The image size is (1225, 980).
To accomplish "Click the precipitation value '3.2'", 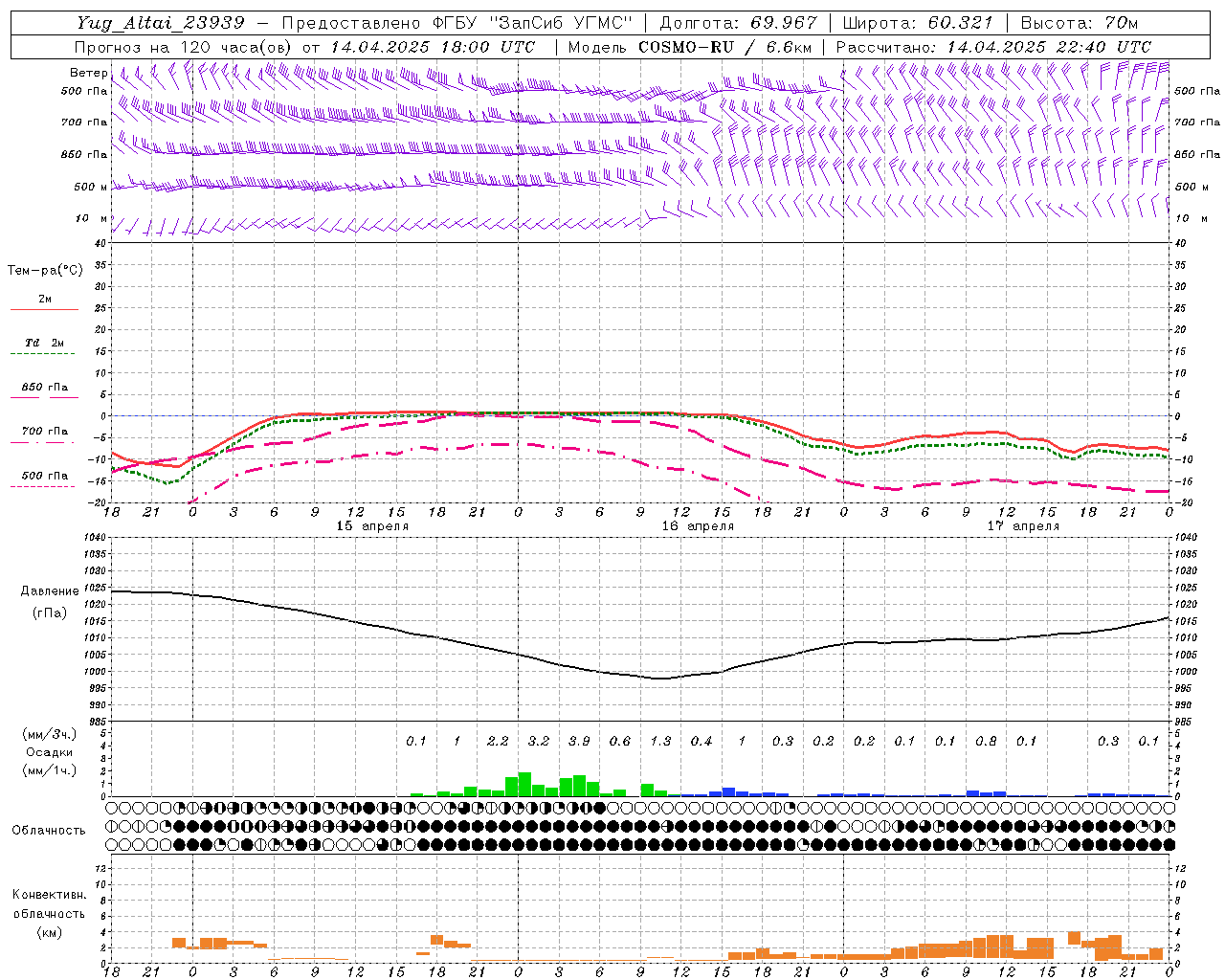I will [x=539, y=741].
